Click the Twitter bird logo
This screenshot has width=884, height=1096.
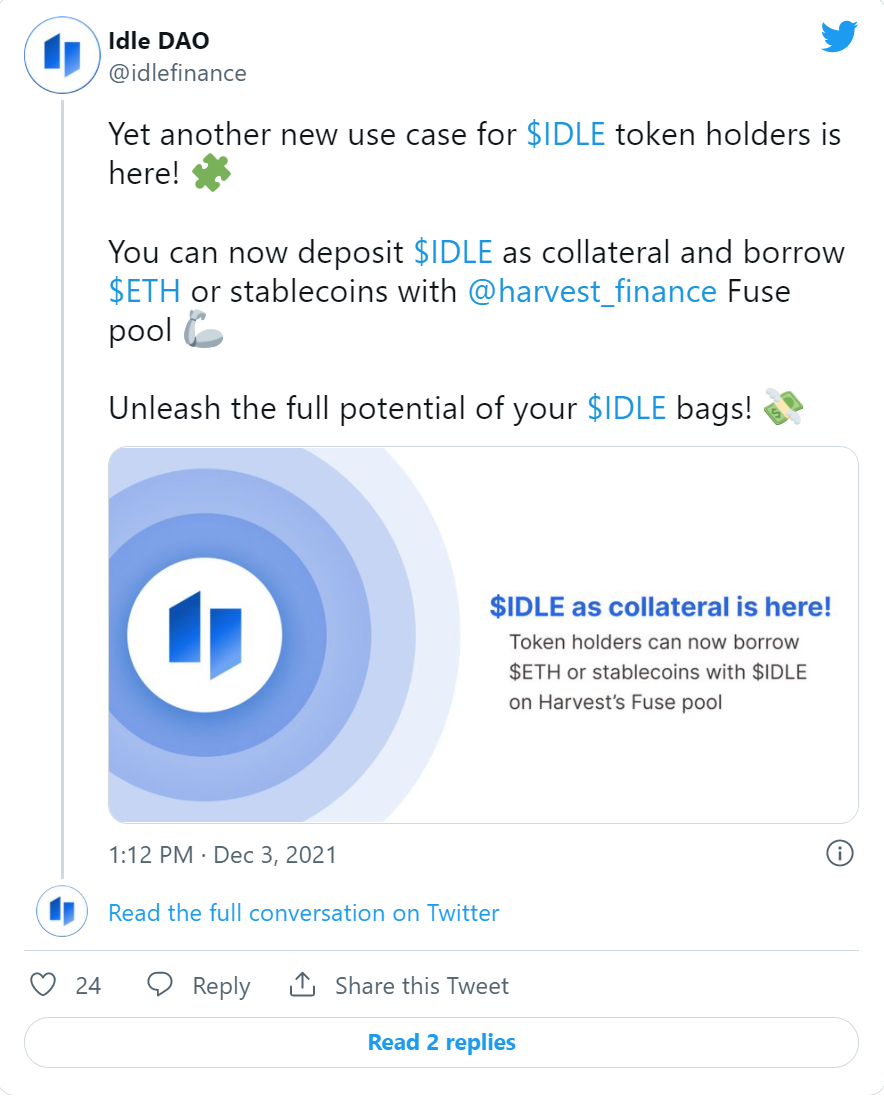click(839, 36)
